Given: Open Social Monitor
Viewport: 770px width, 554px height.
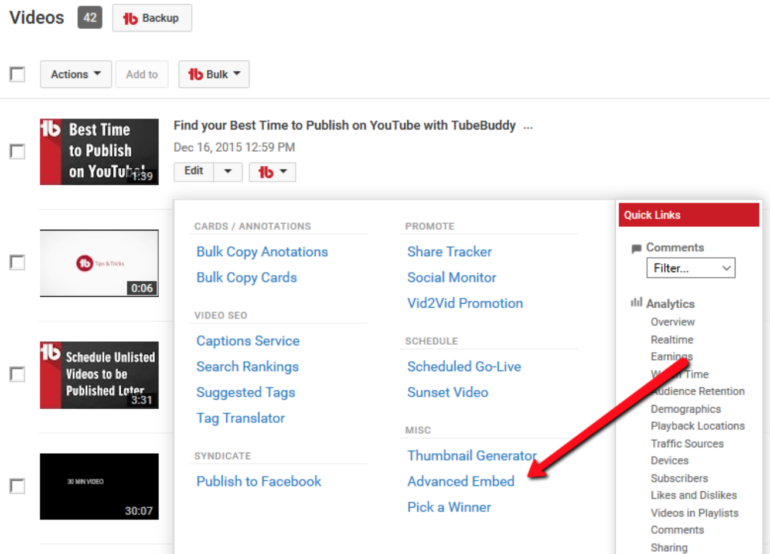Looking at the screenshot, I should click(452, 277).
